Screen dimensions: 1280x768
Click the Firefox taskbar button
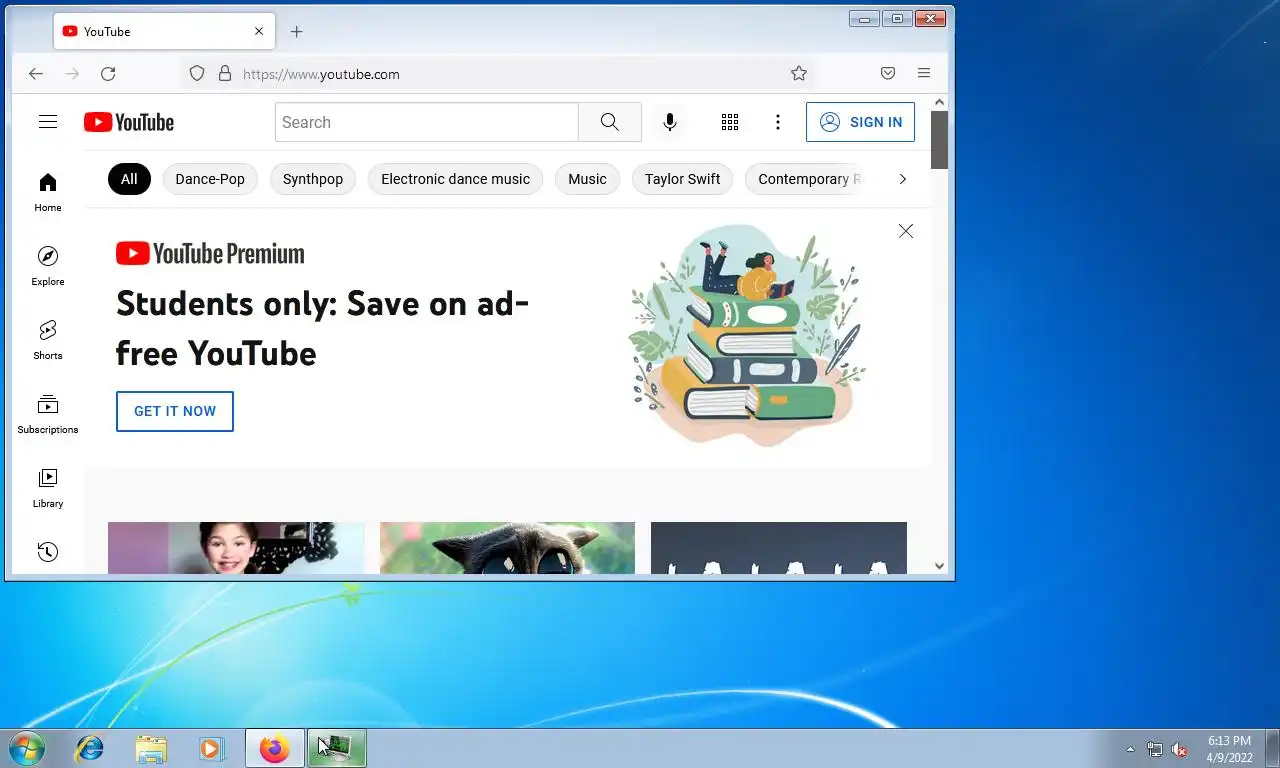click(275, 748)
